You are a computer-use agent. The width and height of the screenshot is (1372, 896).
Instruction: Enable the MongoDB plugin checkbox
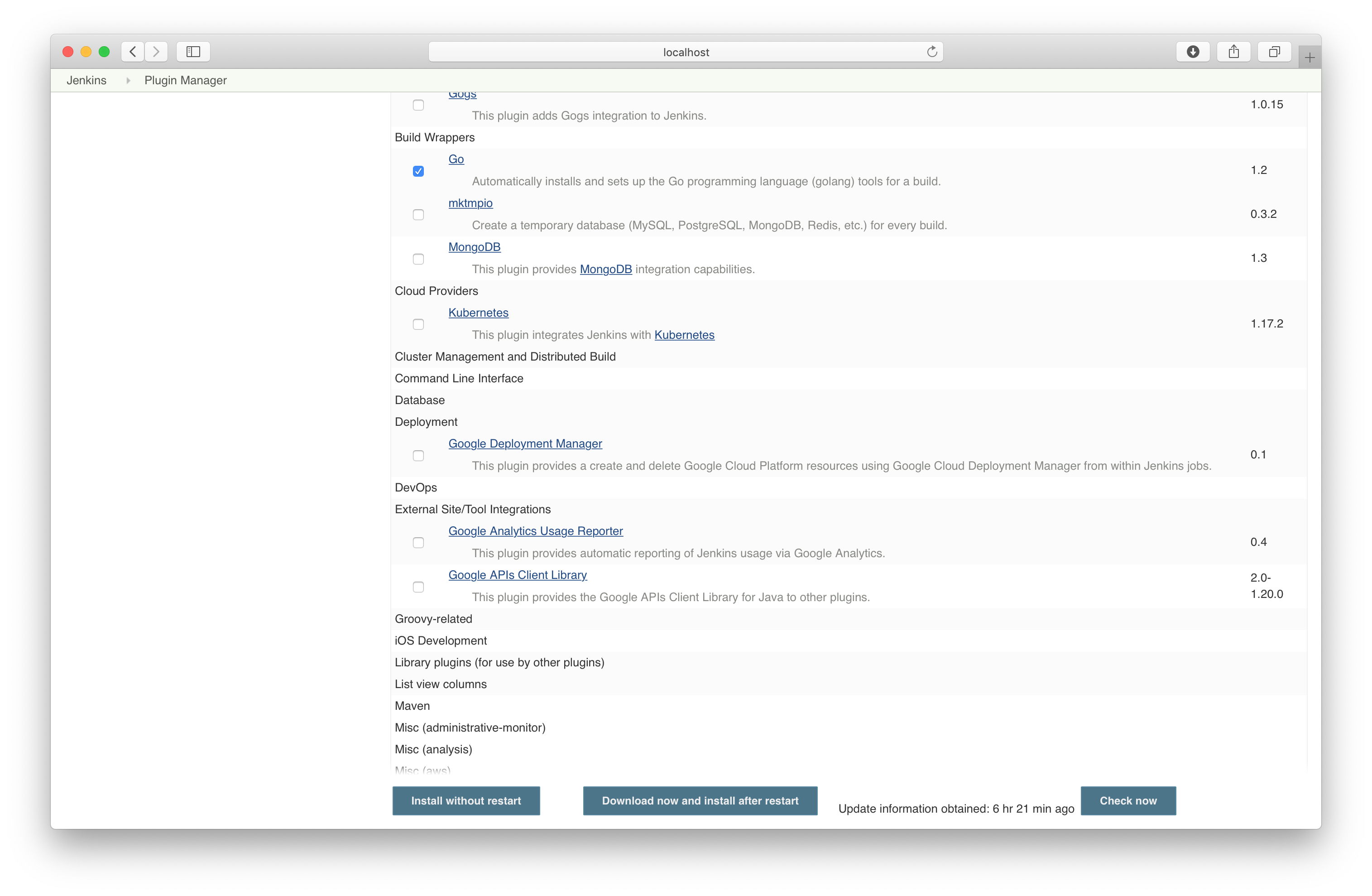(418, 259)
